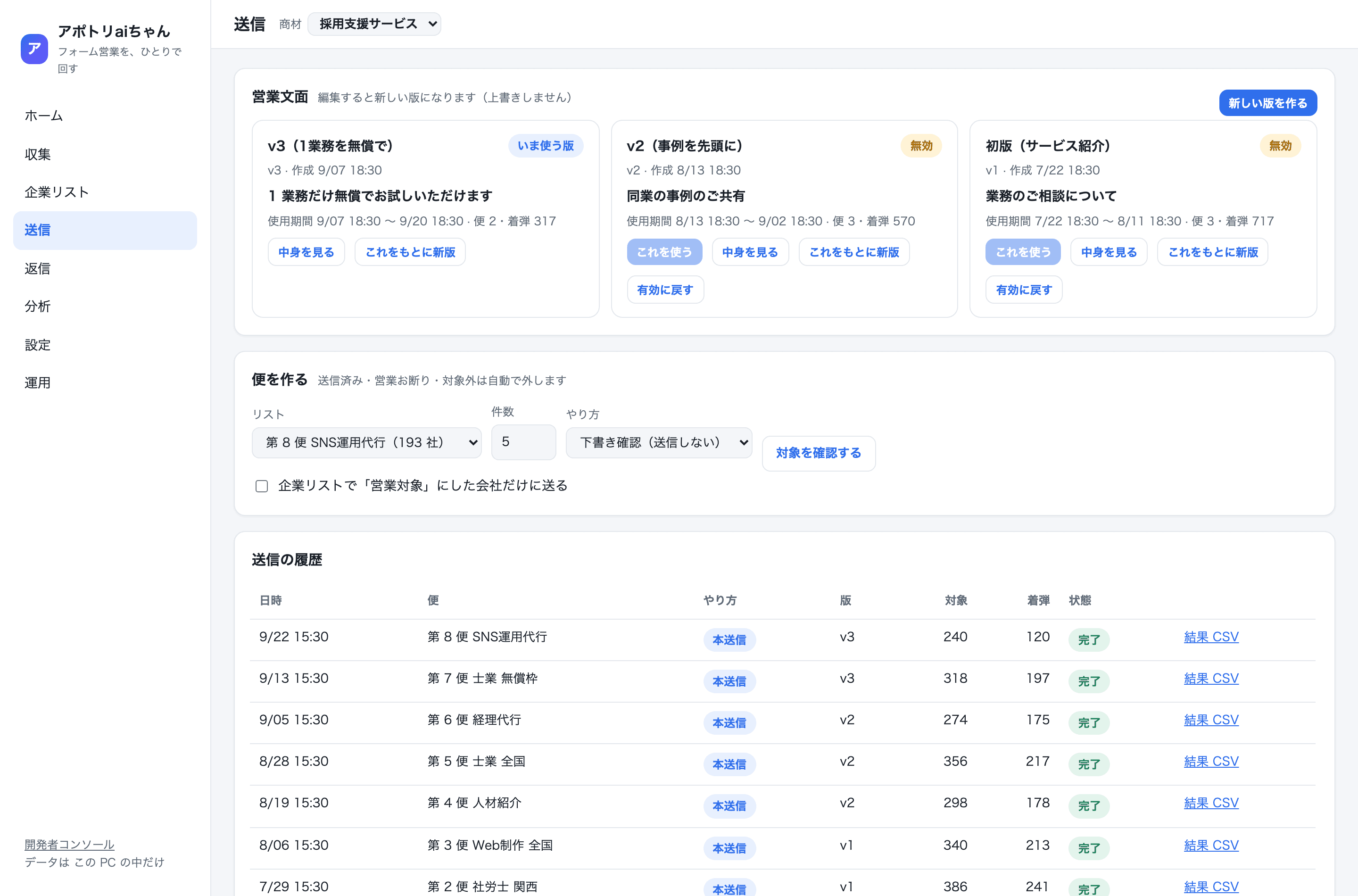The height and width of the screenshot is (896, 1358).
Task: Open 運用 in the sidebar
Action: coord(105,382)
